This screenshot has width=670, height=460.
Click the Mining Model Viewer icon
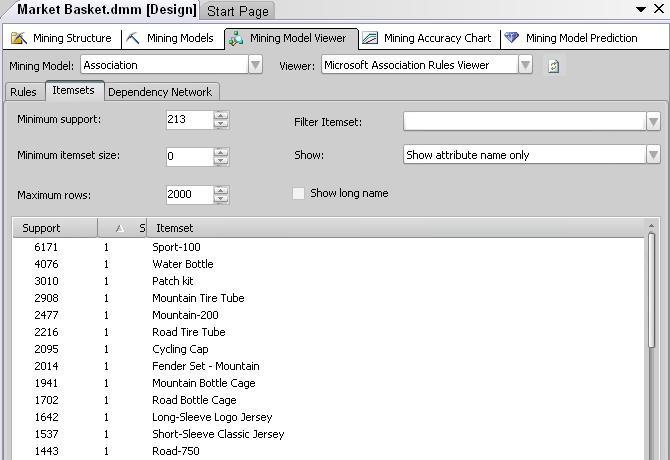click(x=236, y=38)
